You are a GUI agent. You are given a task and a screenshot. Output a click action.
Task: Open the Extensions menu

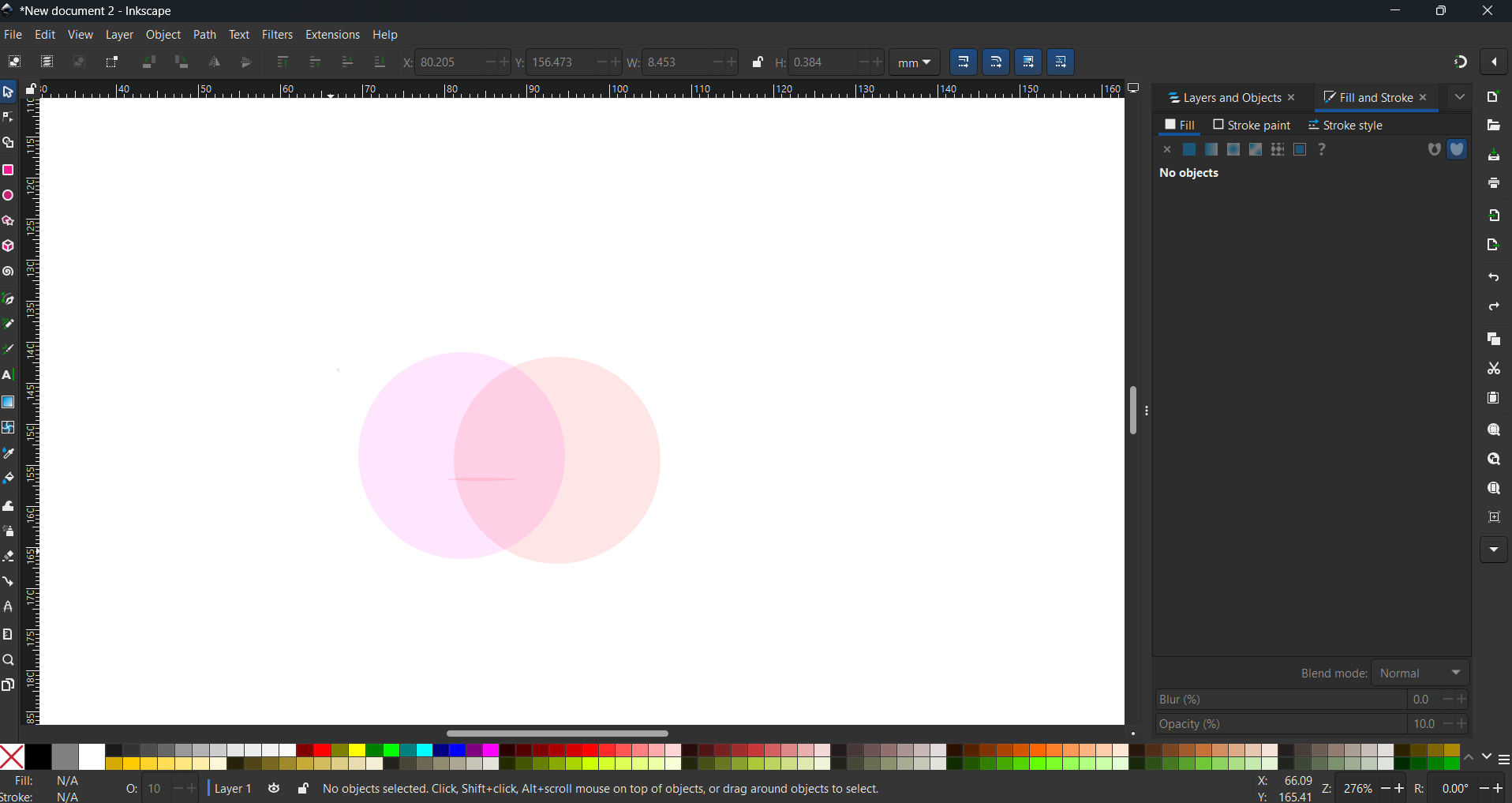click(x=332, y=35)
